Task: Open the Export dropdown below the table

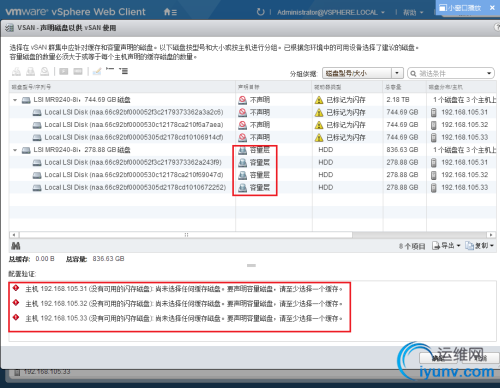Action: click(x=446, y=246)
